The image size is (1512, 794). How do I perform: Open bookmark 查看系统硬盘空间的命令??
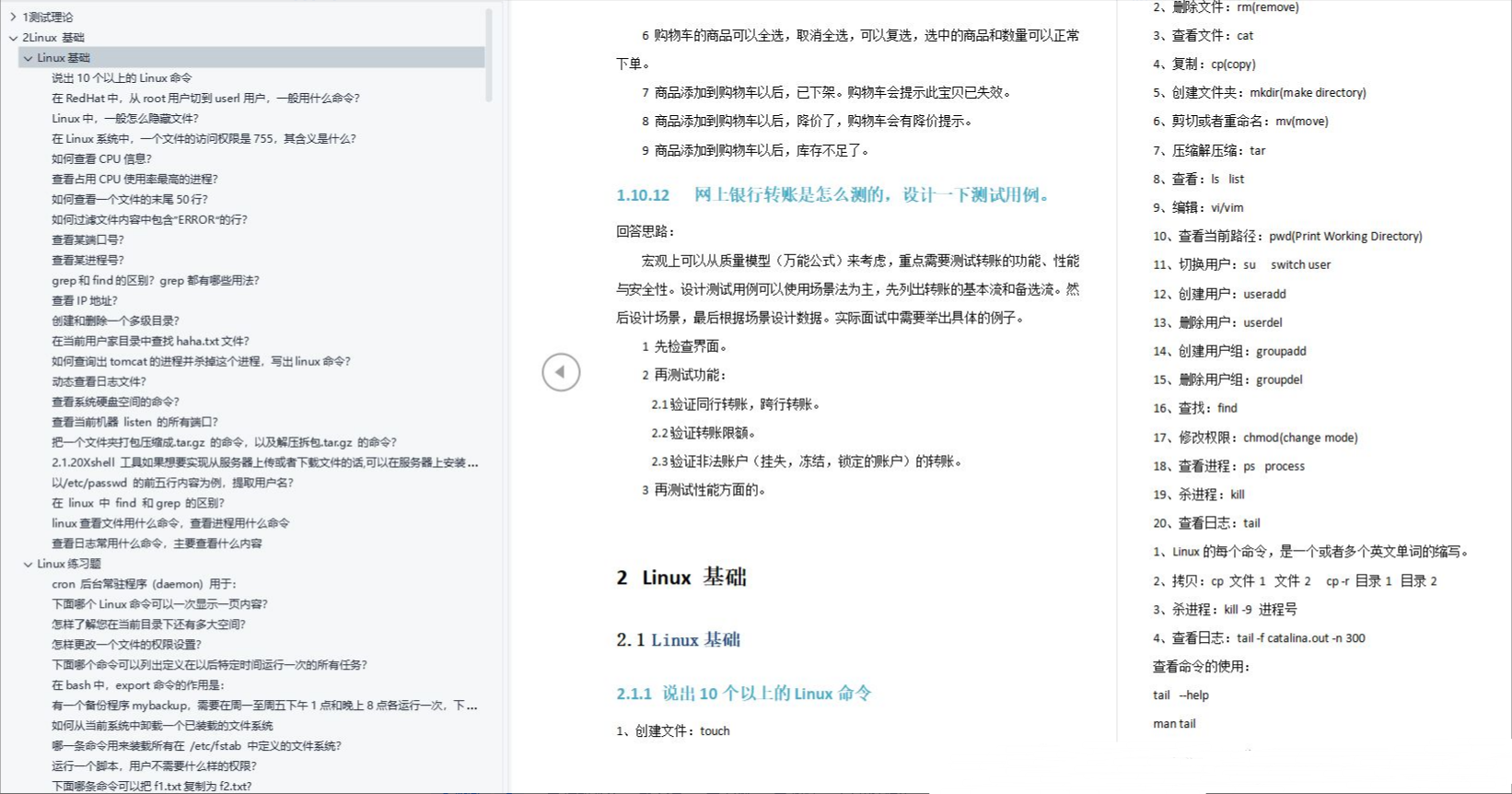click(116, 403)
